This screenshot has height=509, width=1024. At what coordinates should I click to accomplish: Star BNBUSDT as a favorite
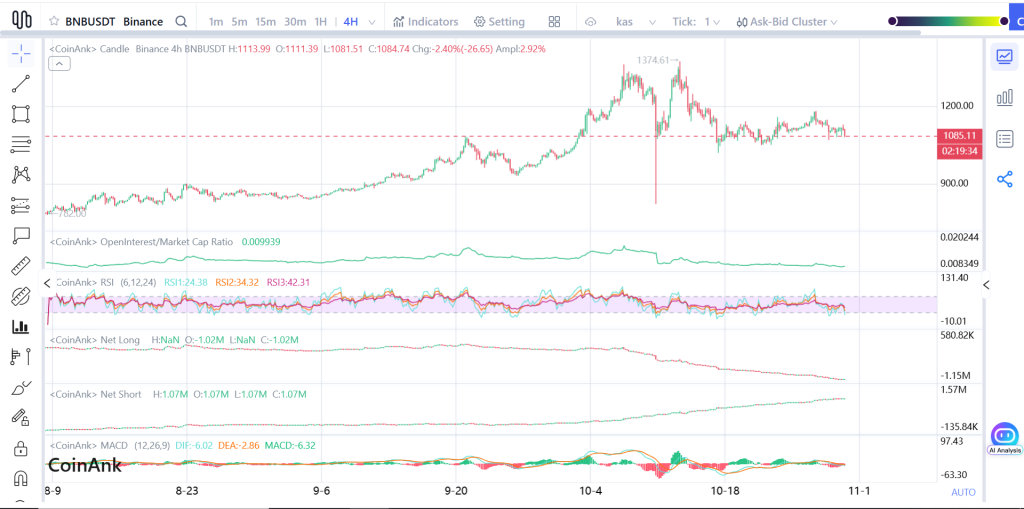[x=54, y=21]
